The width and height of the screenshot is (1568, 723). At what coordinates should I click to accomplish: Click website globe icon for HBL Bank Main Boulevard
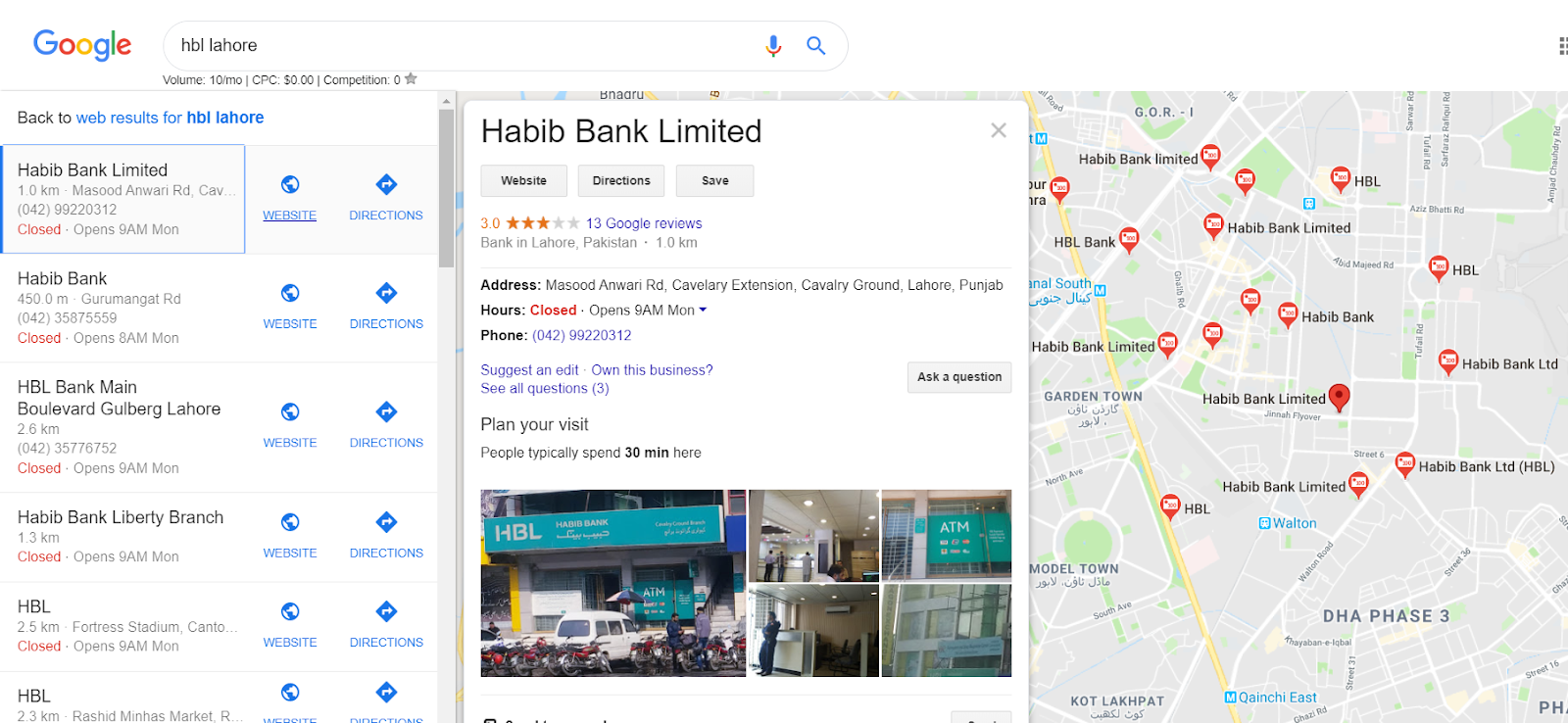(x=290, y=411)
